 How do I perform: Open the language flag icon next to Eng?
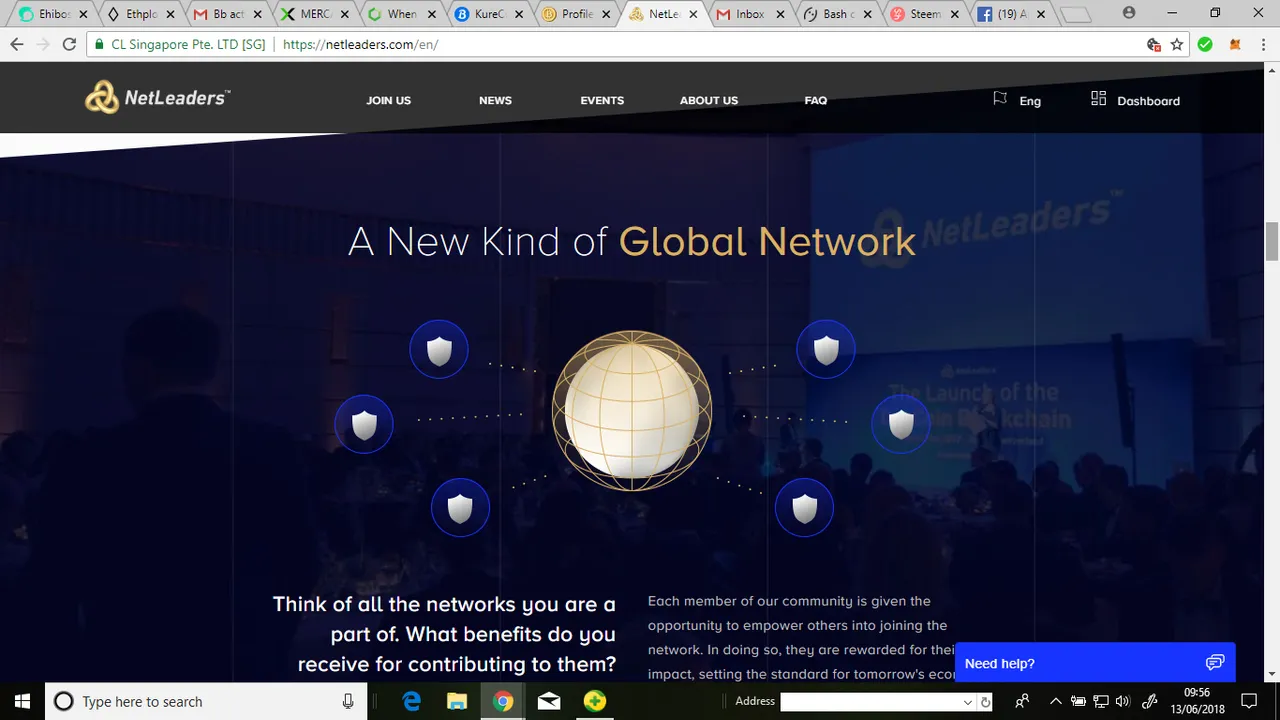click(1000, 98)
